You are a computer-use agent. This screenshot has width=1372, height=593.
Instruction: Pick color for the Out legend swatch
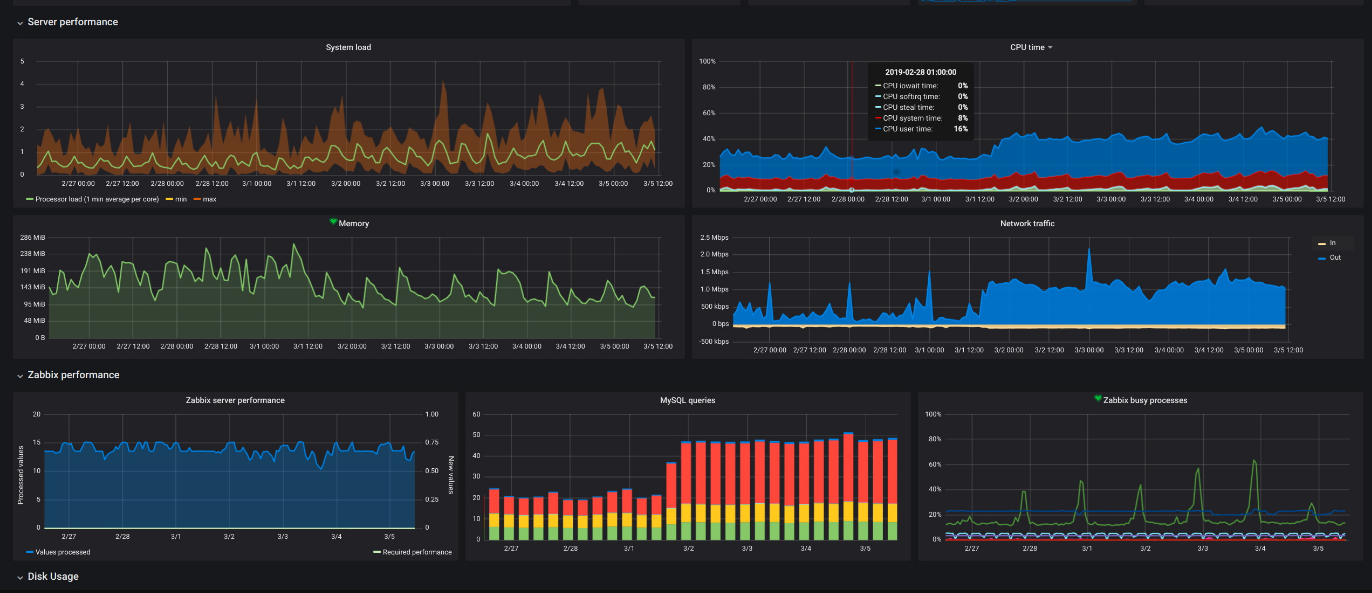click(1322, 258)
